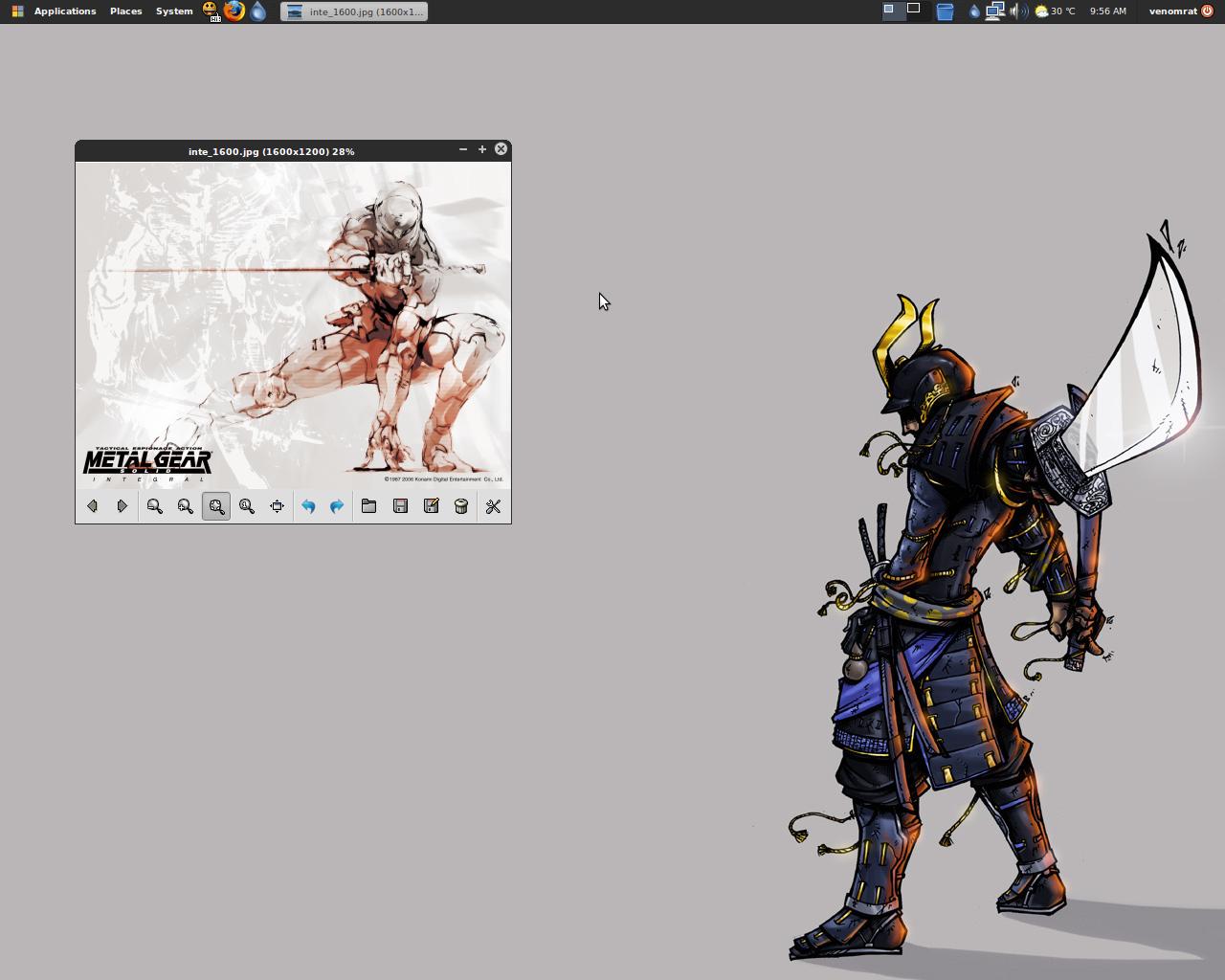Screen dimensions: 1225x980
Task: Launch Firefox from the top panel
Action: point(234,11)
